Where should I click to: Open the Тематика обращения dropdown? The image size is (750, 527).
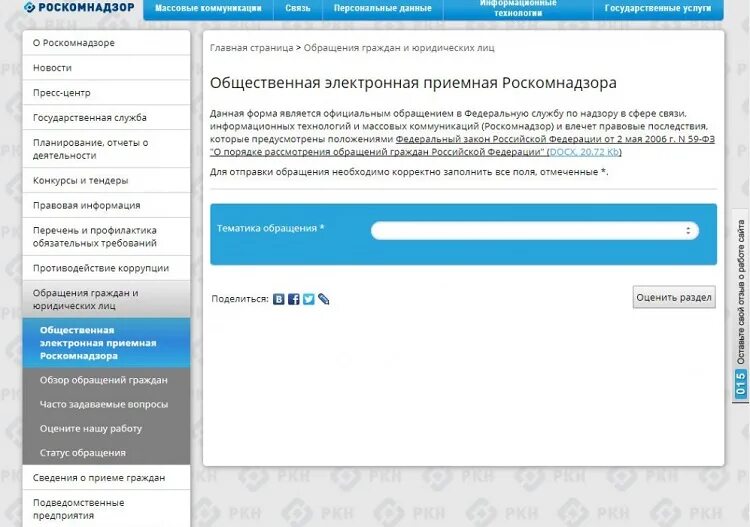click(x=535, y=231)
